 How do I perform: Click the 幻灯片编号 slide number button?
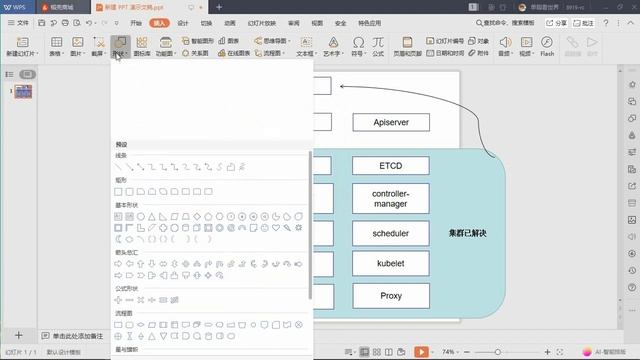445,41
